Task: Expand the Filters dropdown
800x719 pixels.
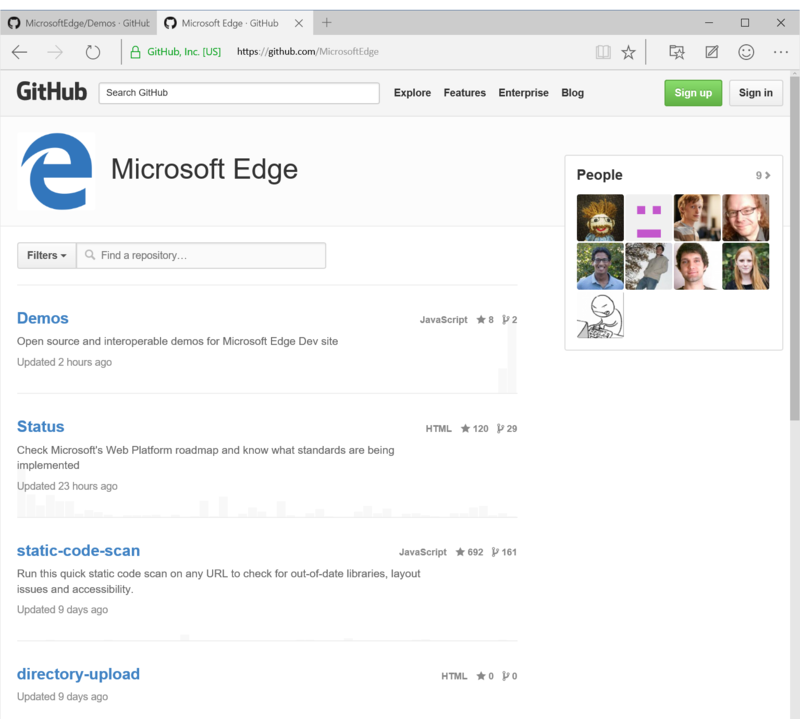Action: click(46, 255)
